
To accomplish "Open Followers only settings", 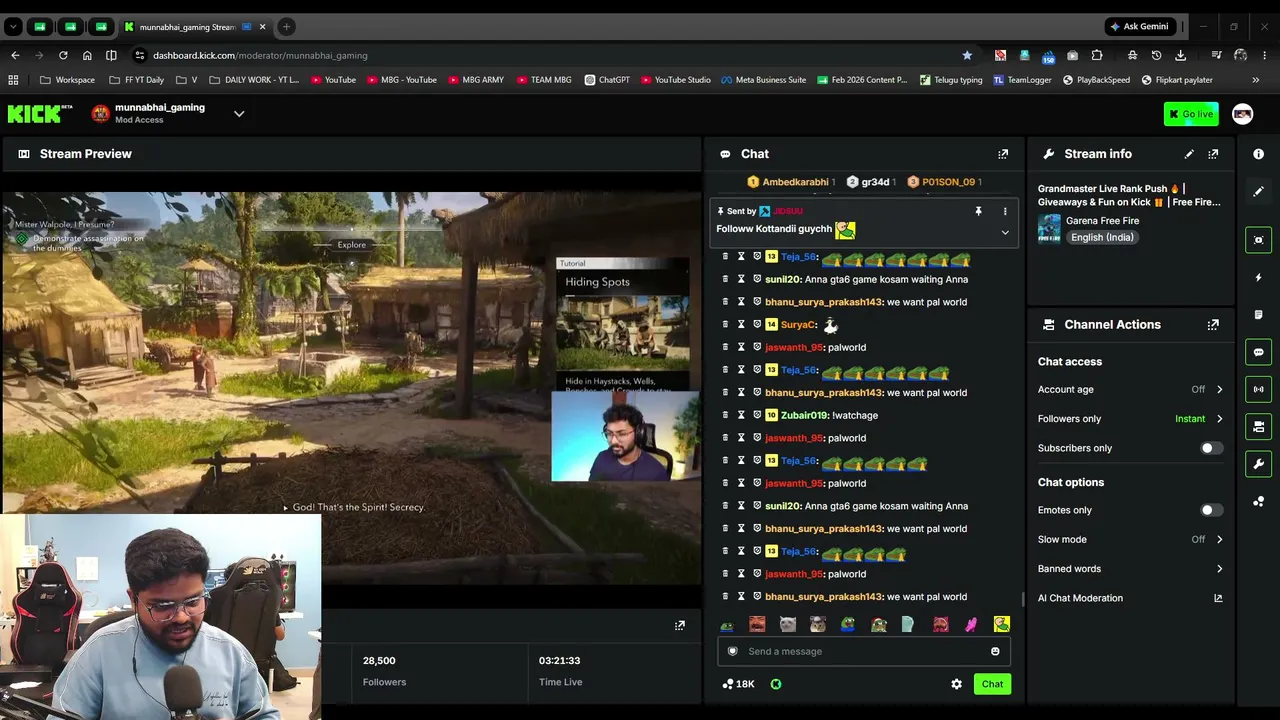I will [1131, 419].
